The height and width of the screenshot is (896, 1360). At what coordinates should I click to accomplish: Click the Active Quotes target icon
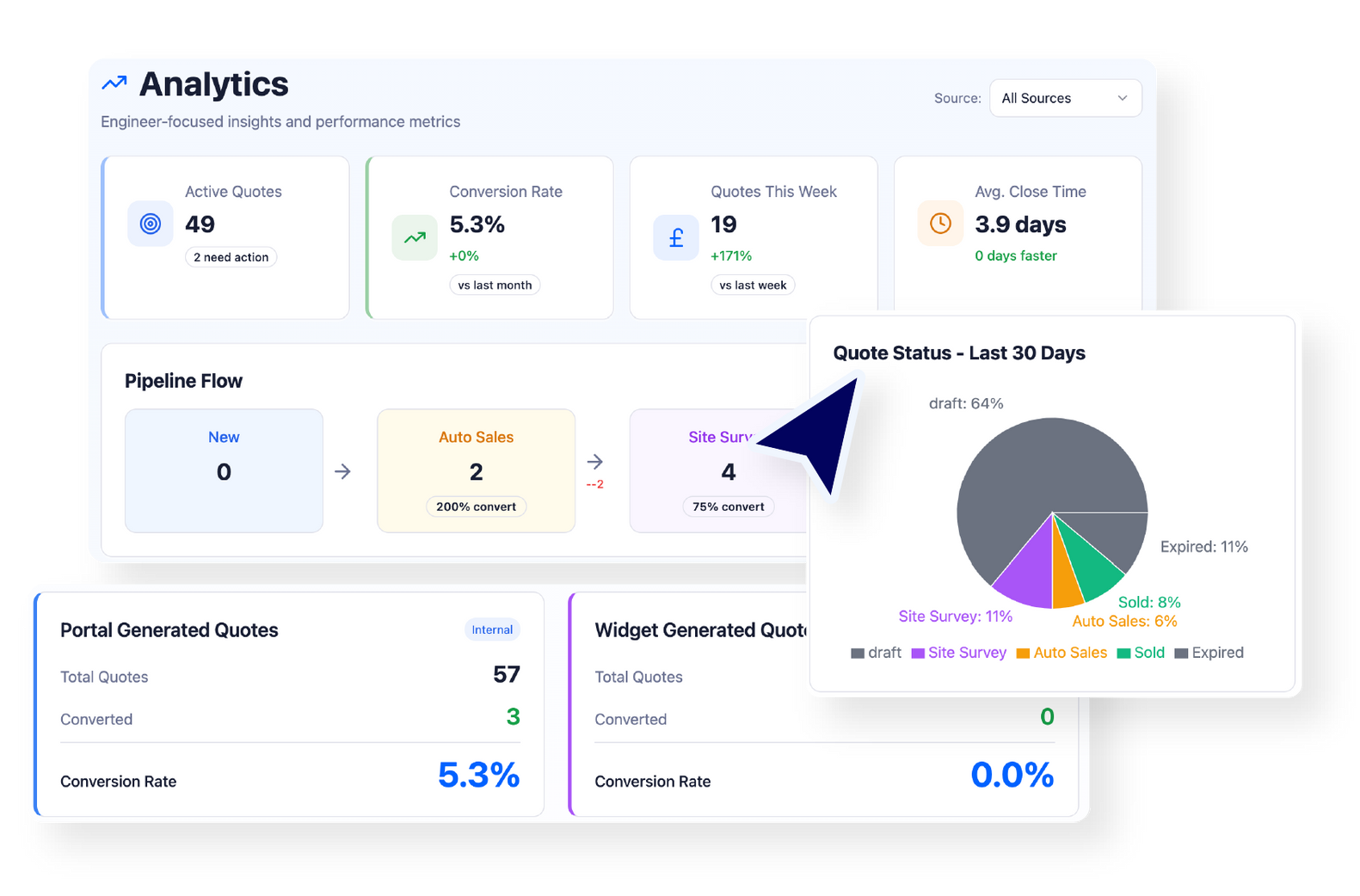[x=151, y=224]
